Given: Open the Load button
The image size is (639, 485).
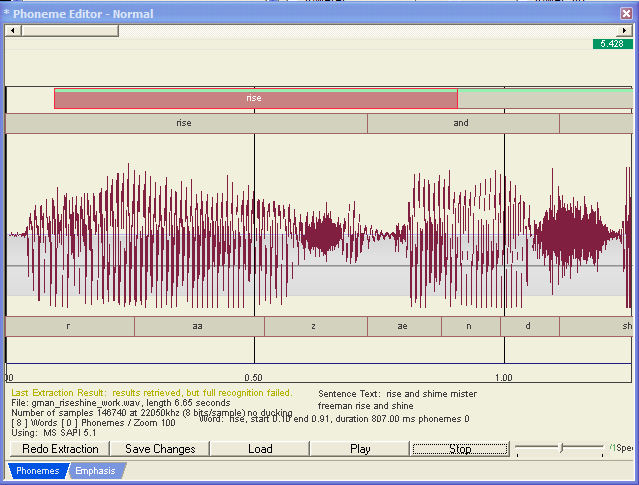Looking at the screenshot, I should tap(260, 449).
